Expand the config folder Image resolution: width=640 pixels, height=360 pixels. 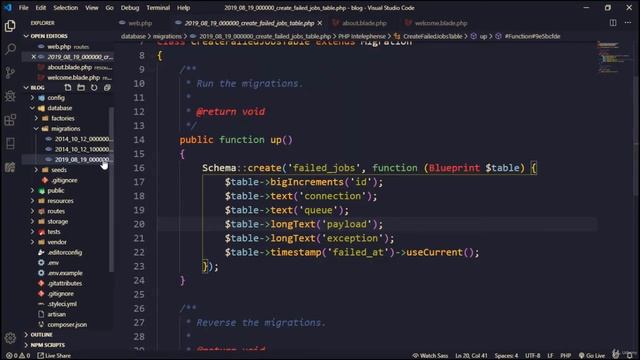(56, 98)
